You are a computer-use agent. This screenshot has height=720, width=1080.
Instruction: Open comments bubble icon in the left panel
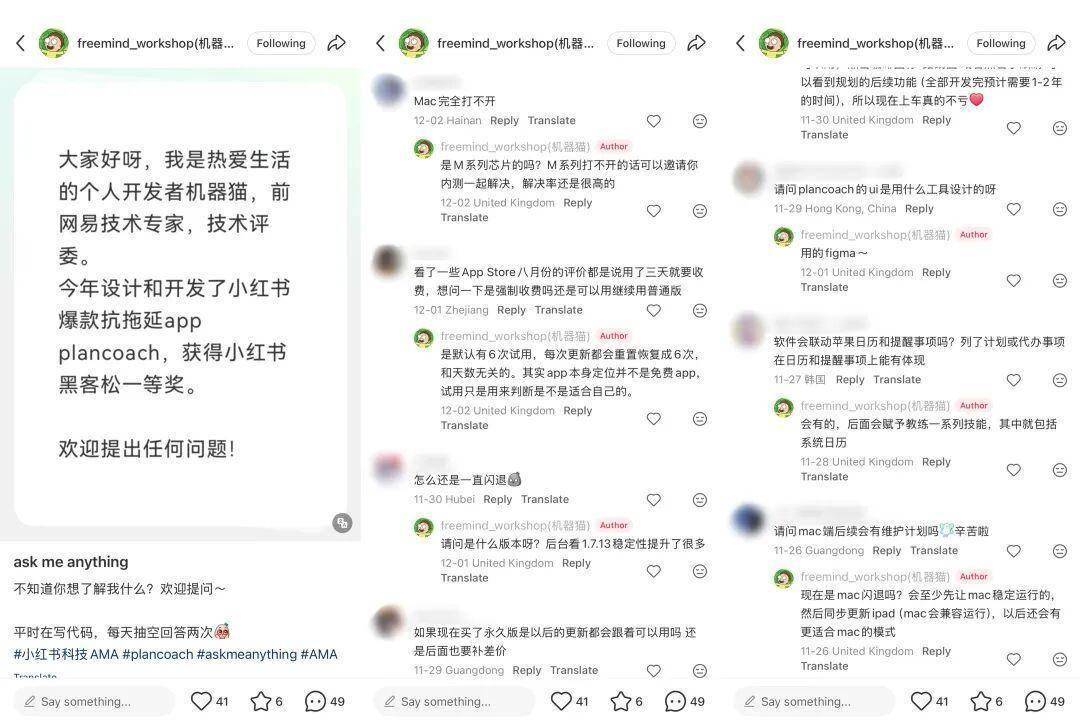click(x=315, y=701)
